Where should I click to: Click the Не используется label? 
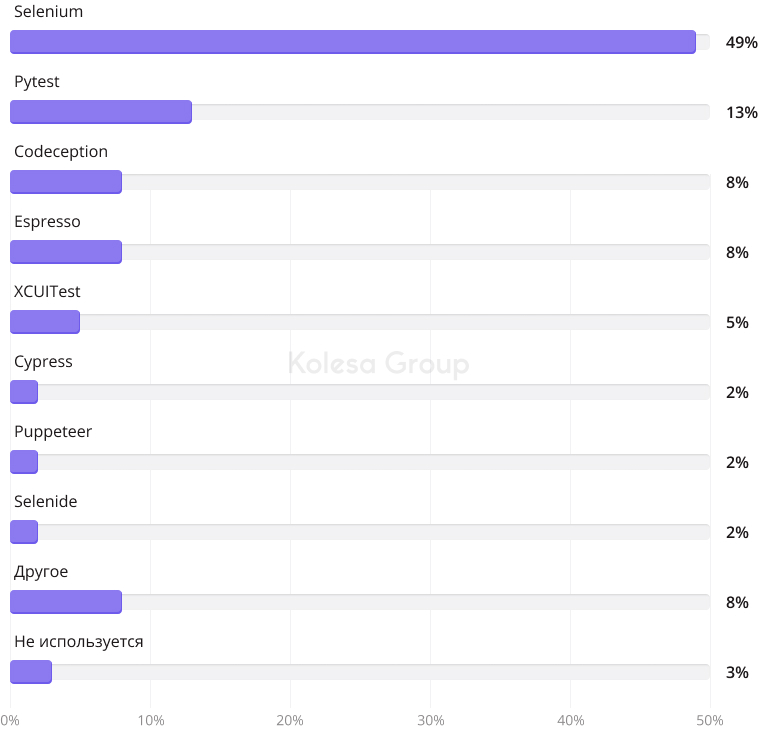click(79, 642)
